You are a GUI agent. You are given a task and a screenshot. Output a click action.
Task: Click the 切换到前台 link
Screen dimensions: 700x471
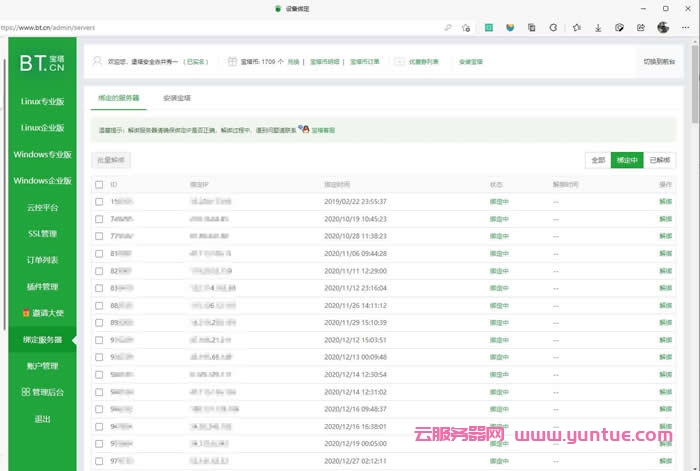point(658,62)
